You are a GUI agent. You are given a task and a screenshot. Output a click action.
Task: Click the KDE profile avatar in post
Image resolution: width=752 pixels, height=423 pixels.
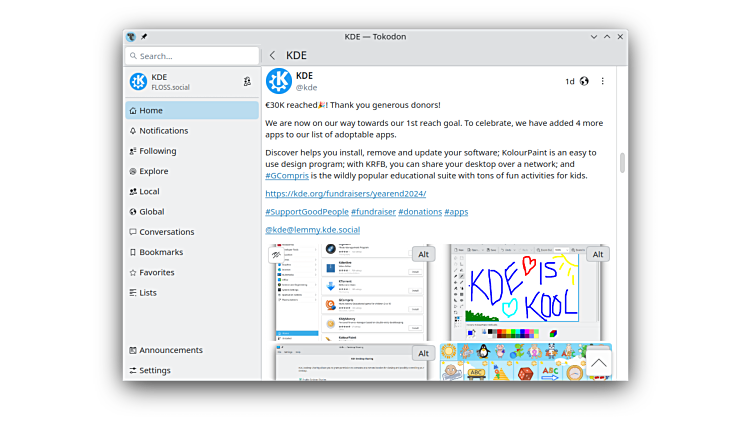[x=279, y=82]
